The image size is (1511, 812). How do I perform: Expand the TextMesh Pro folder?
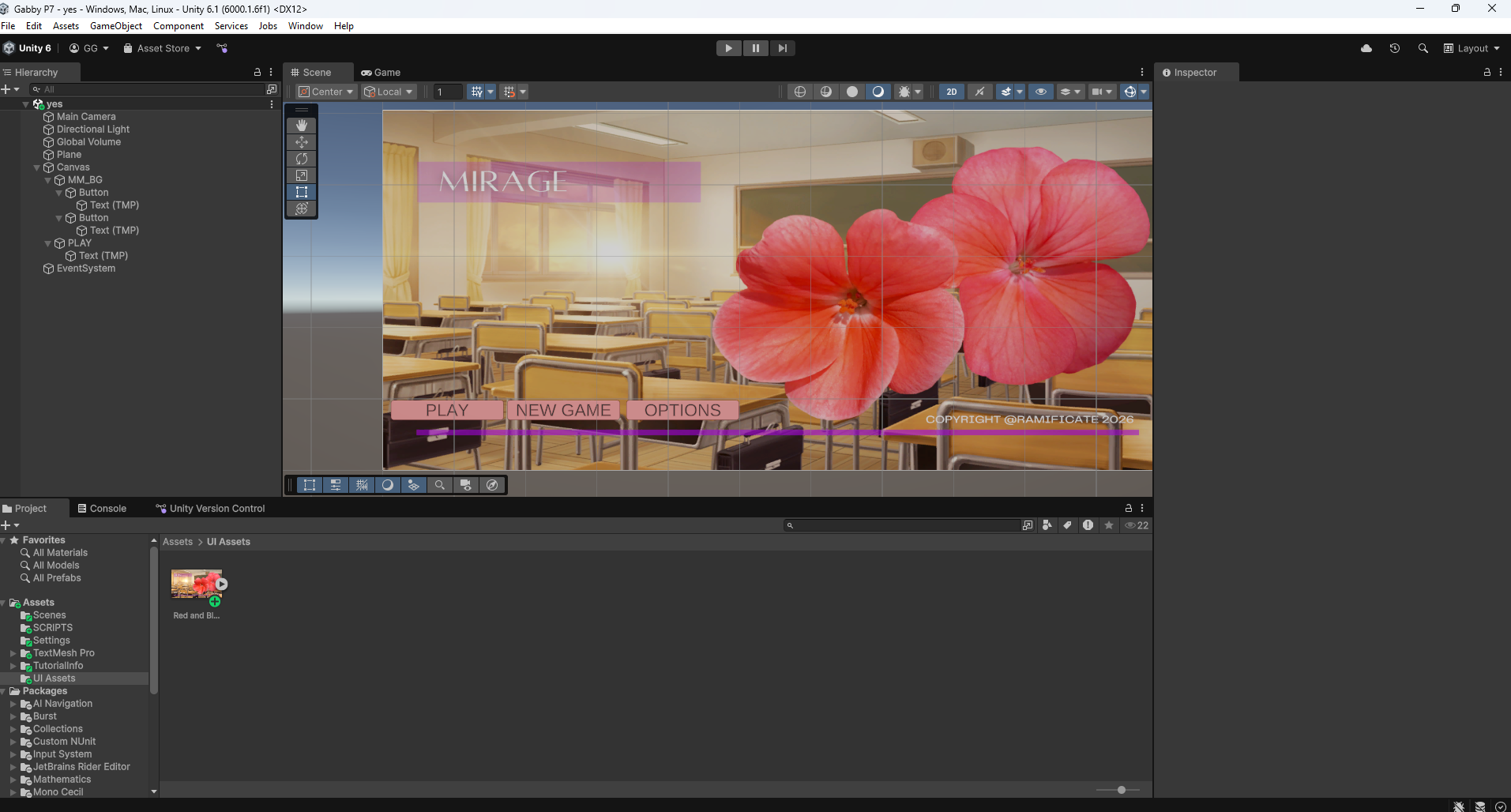[13, 653]
